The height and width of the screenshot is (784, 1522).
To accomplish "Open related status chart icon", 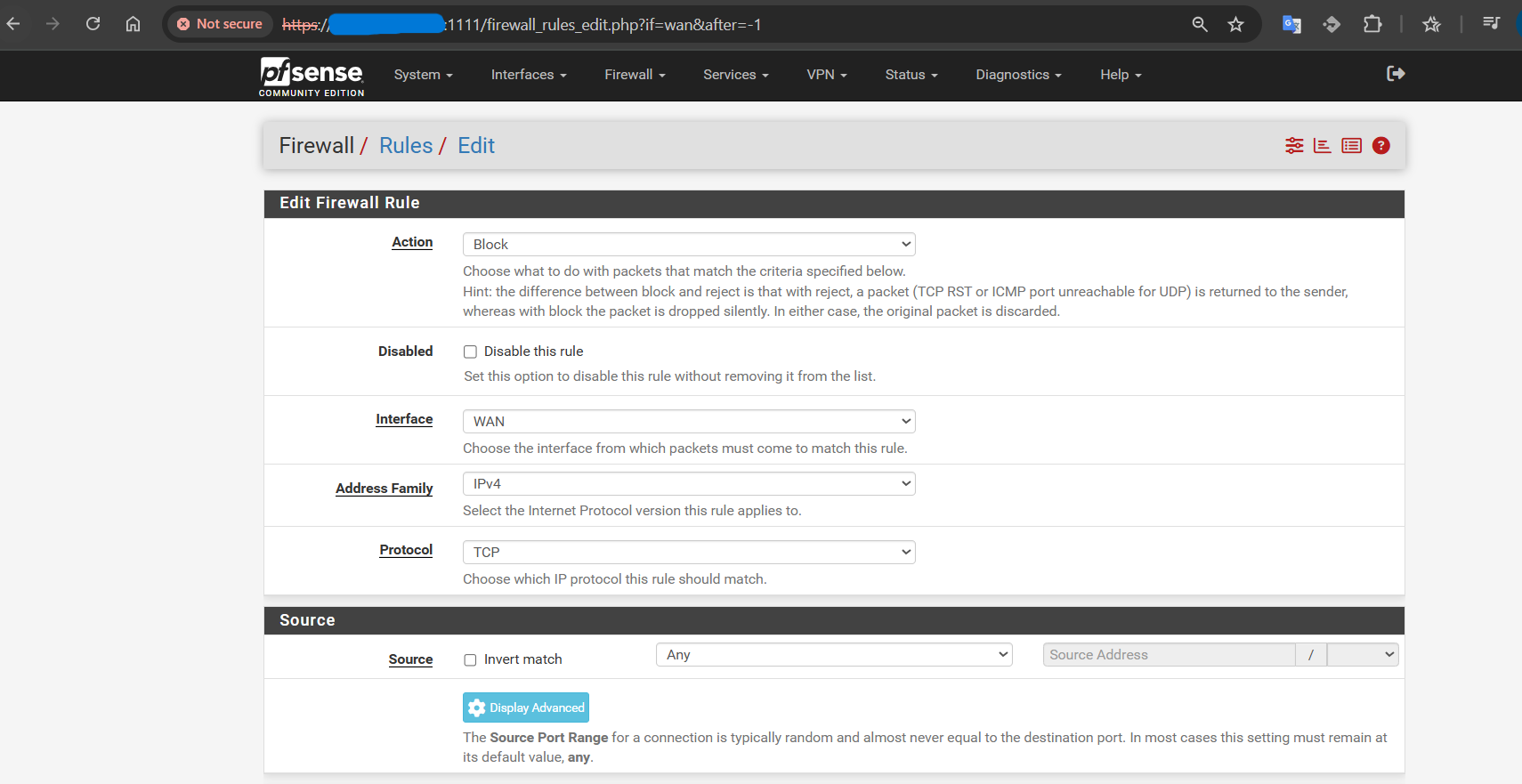I will [1323, 146].
